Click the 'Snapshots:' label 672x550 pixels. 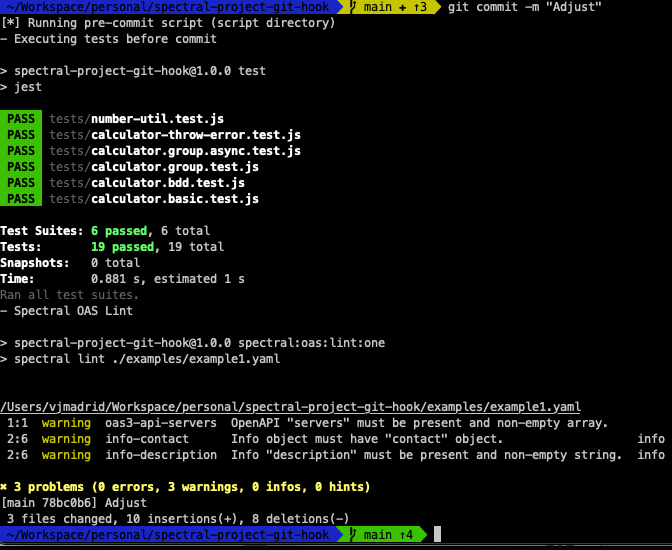35,263
